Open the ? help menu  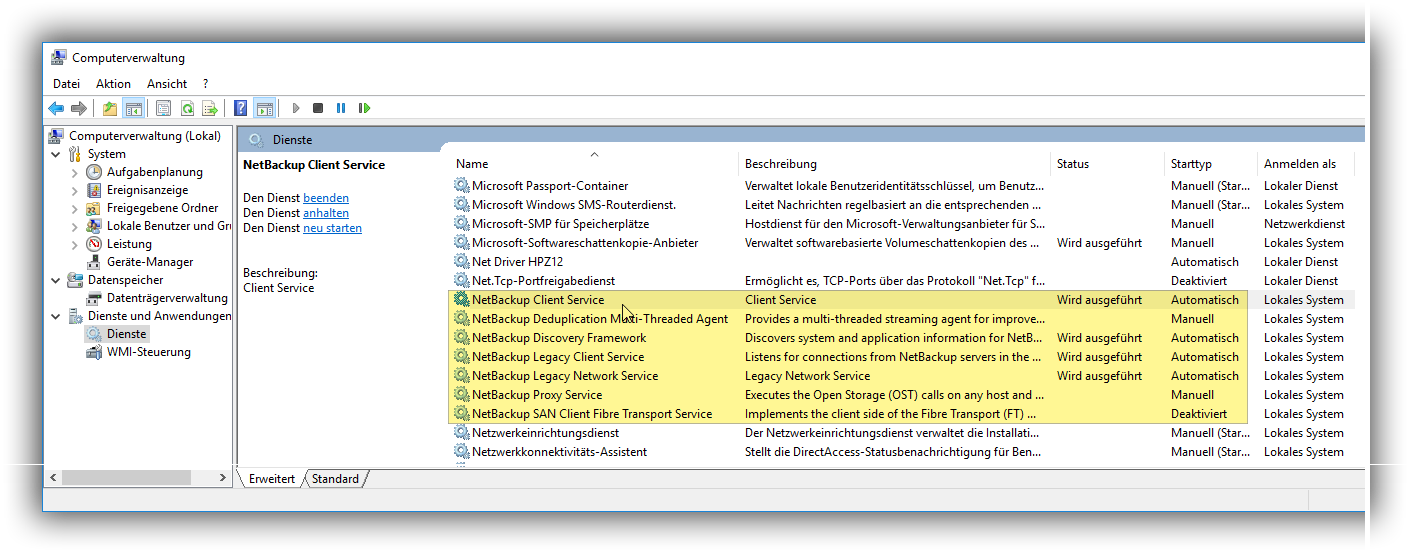pos(205,84)
